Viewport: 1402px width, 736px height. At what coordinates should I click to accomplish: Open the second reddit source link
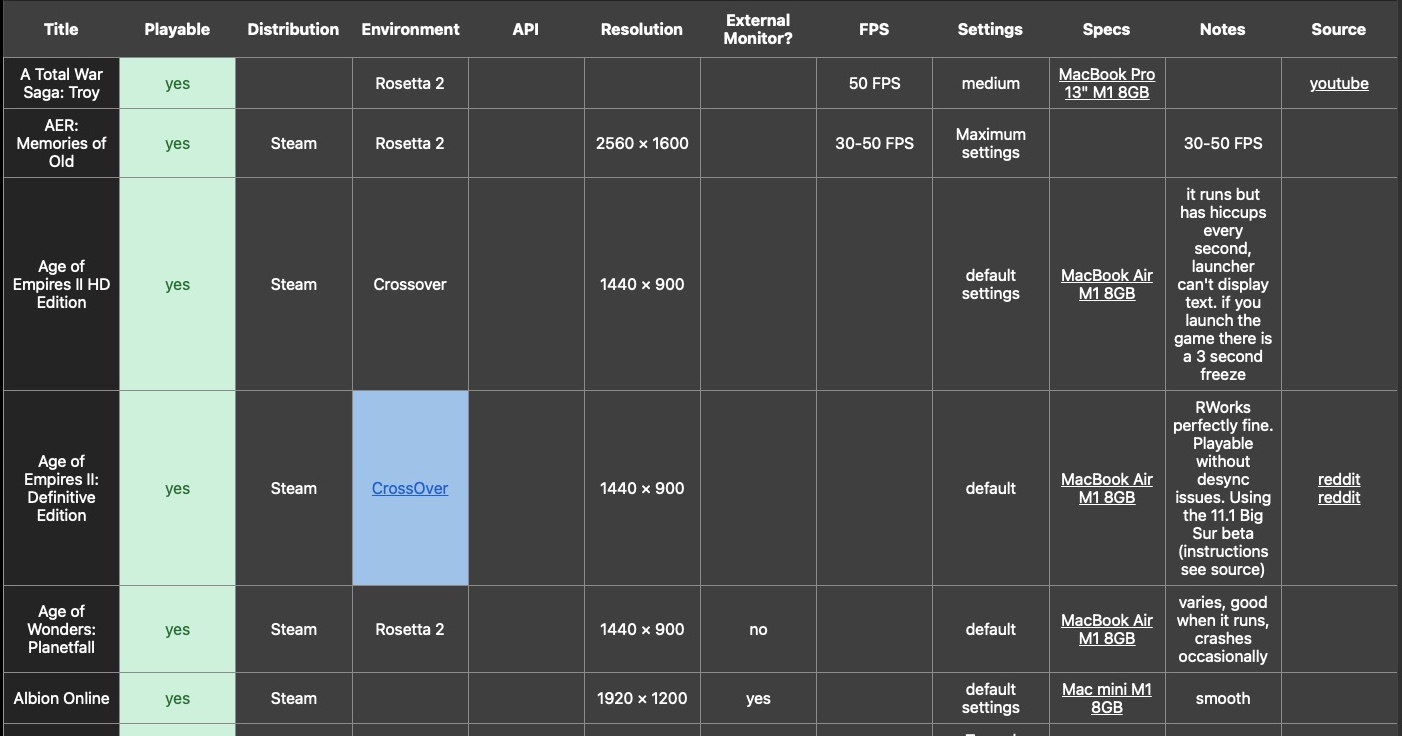(x=1338, y=498)
